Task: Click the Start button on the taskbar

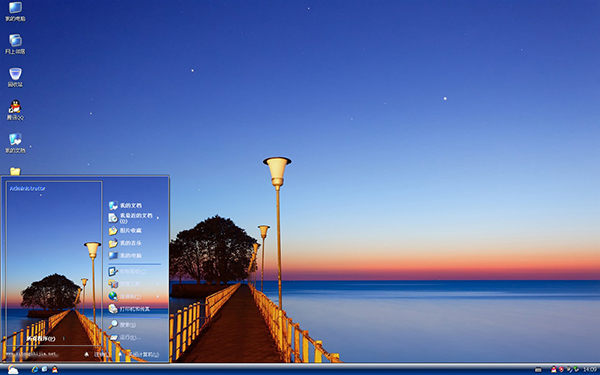Action: click(13, 369)
